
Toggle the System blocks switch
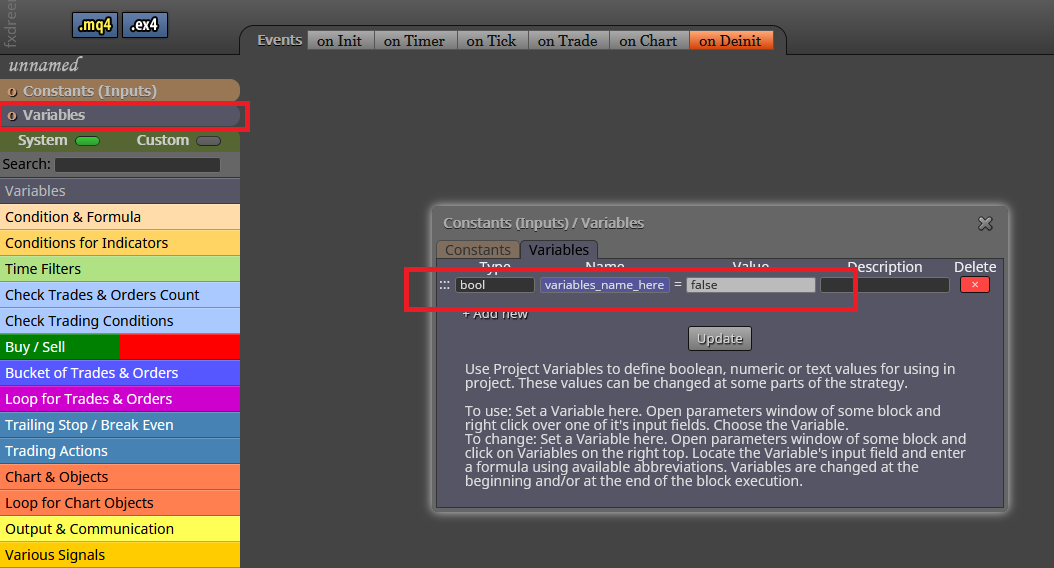(87, 140)
